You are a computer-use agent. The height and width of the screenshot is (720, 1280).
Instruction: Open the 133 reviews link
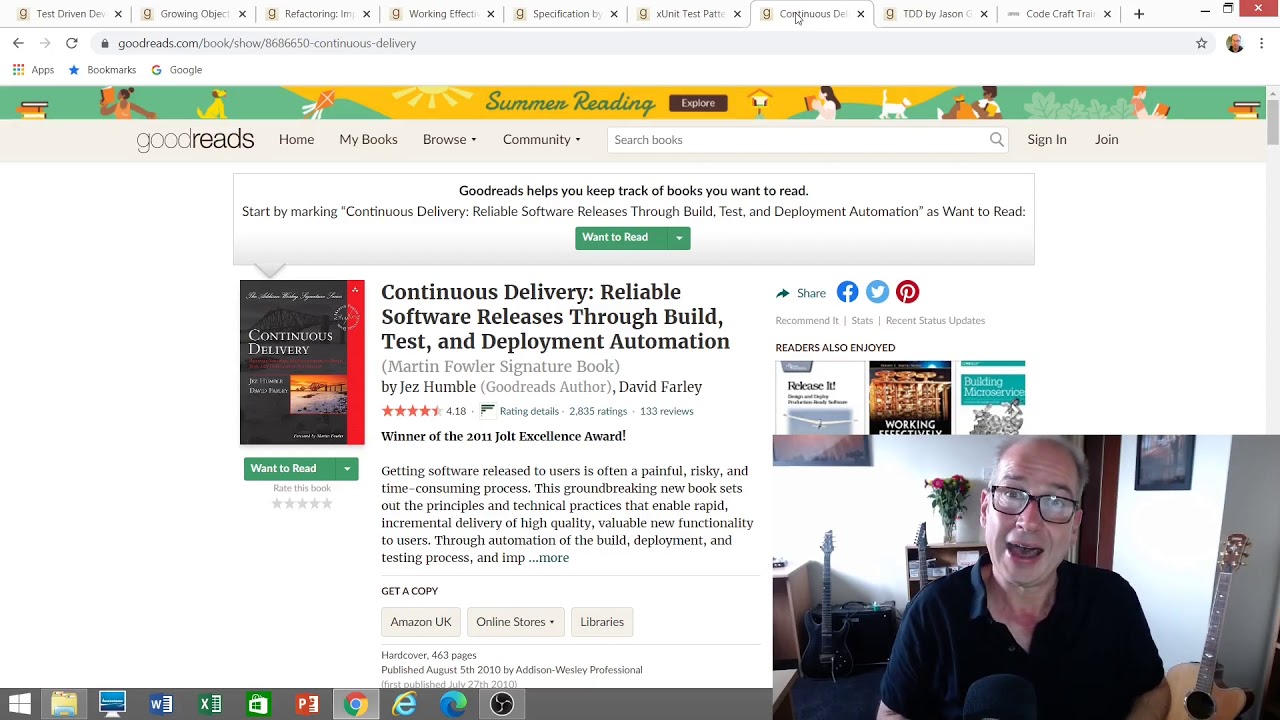click(666, 411)
